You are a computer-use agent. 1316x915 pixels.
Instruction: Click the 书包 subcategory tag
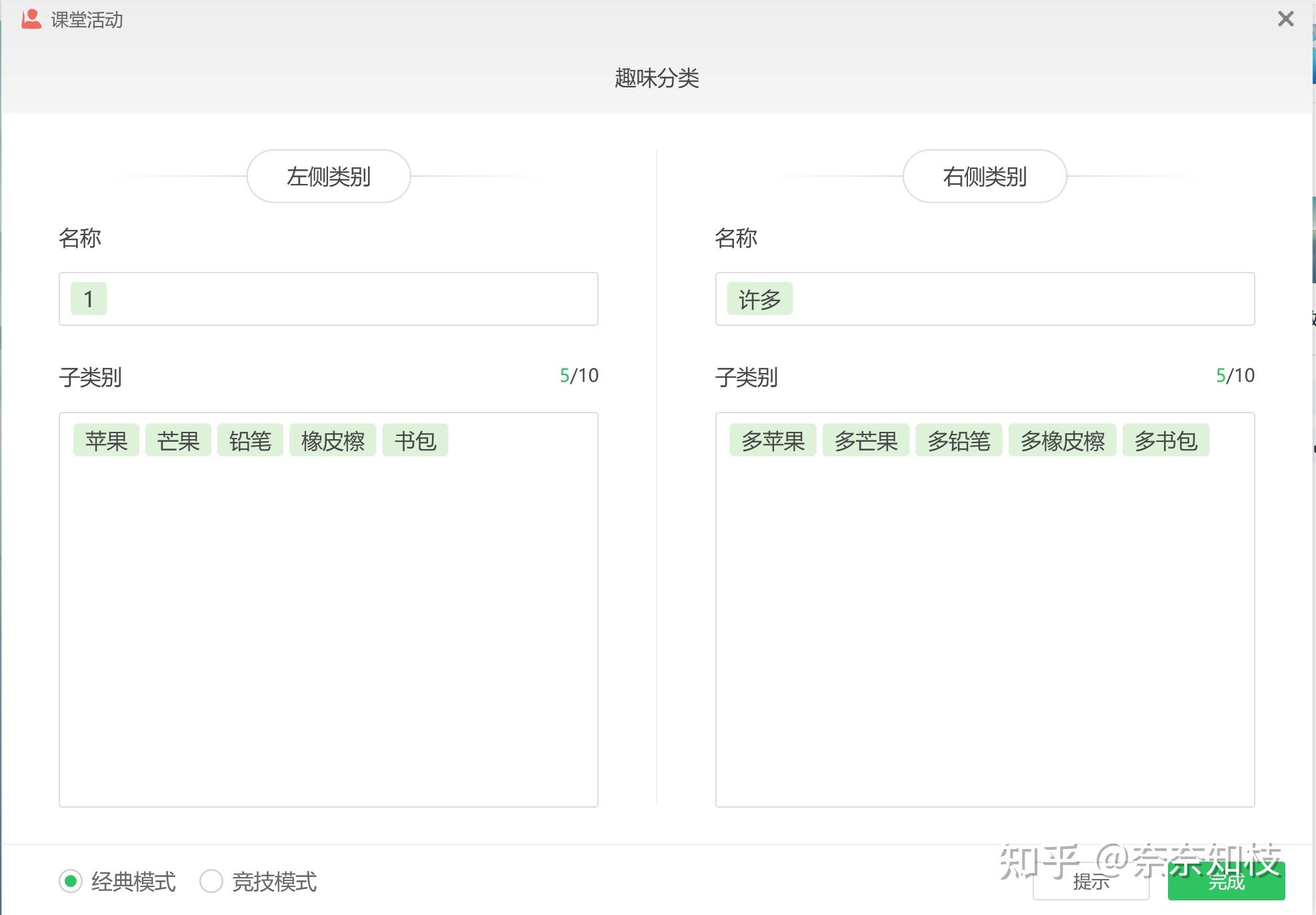click(415, 441)
